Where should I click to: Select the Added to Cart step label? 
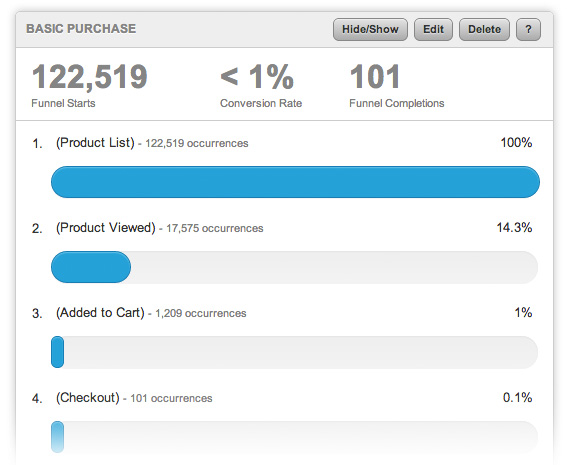pos(100,313)
